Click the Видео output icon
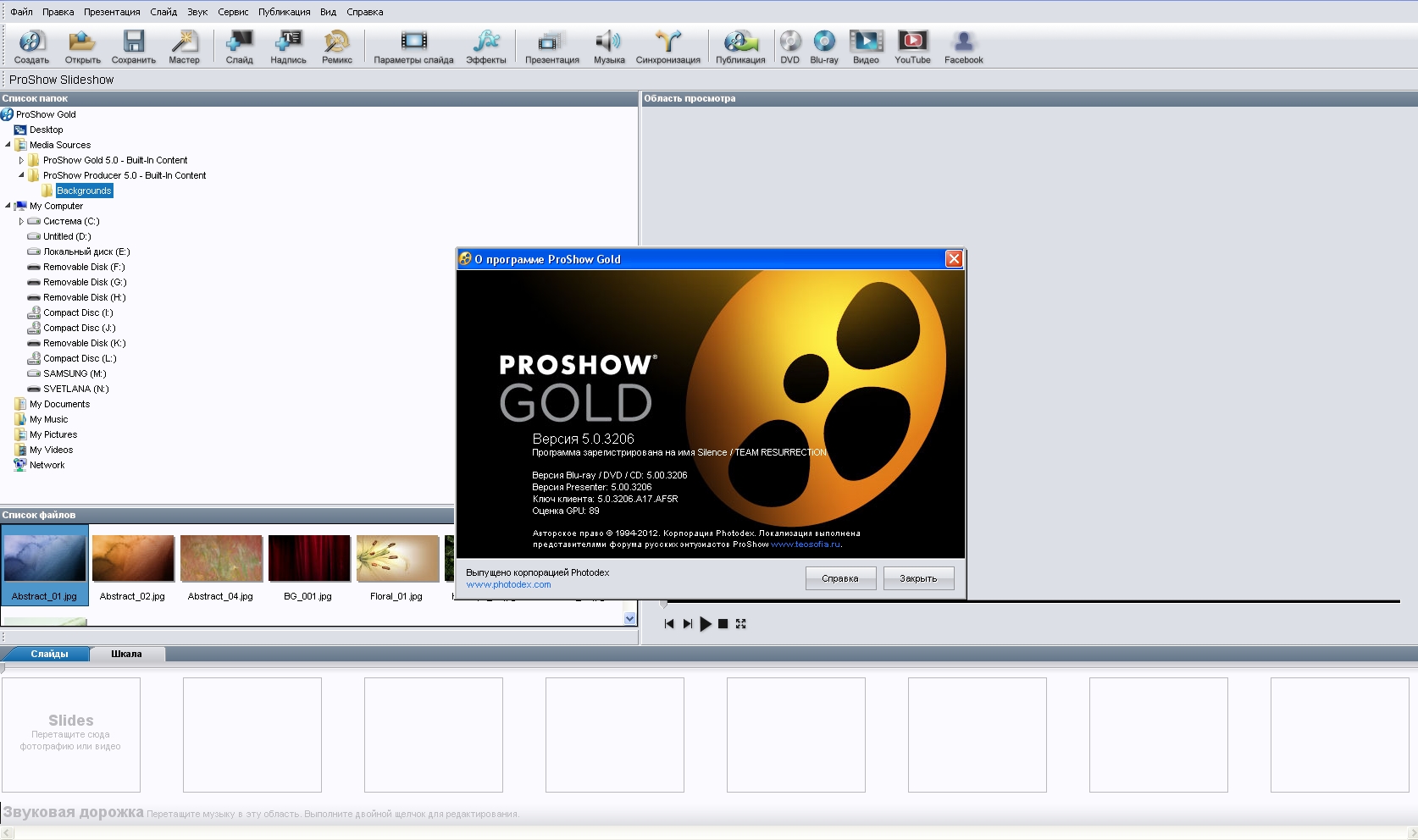 (x=866, y=47)
